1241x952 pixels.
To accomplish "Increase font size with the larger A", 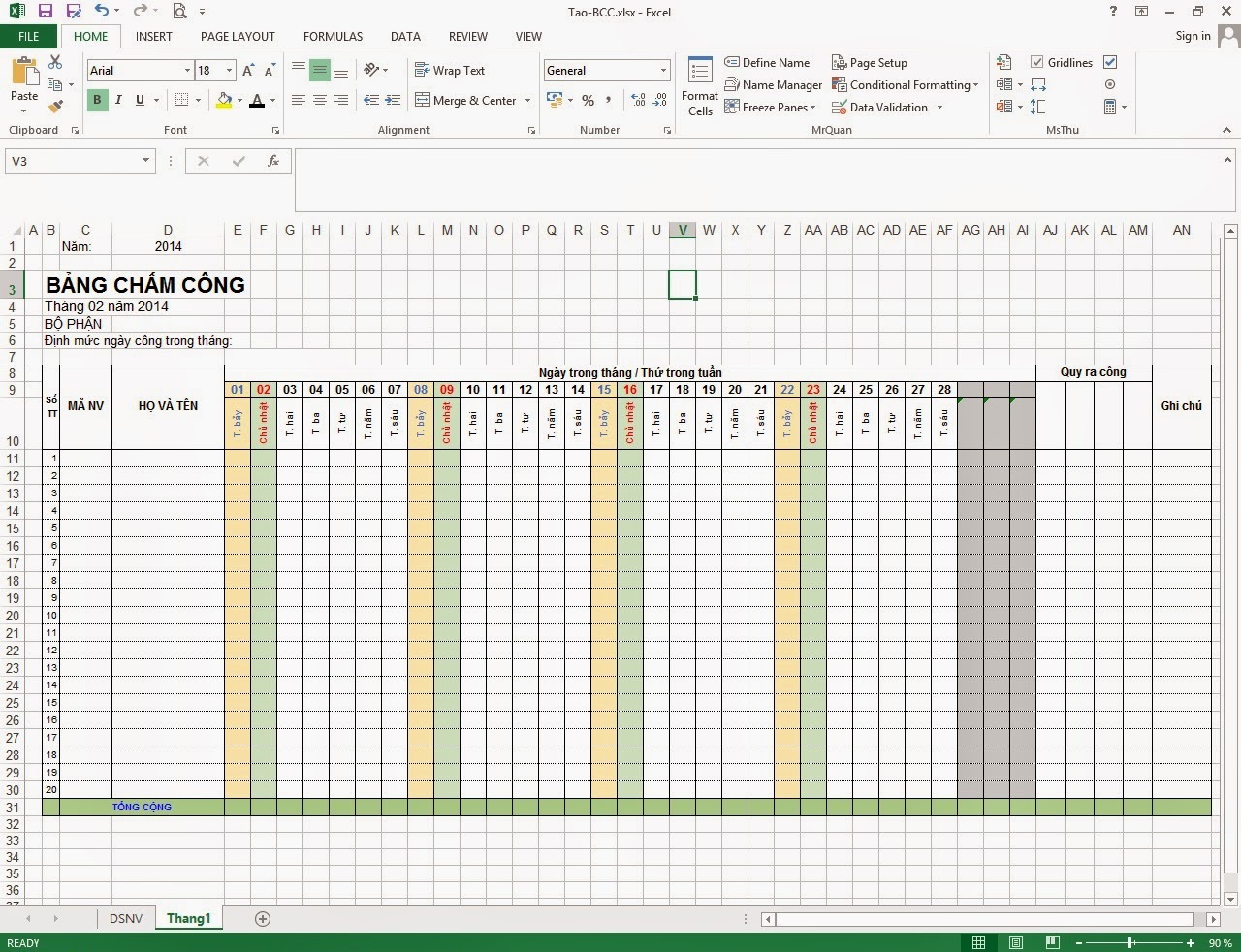I will point(248,71).
